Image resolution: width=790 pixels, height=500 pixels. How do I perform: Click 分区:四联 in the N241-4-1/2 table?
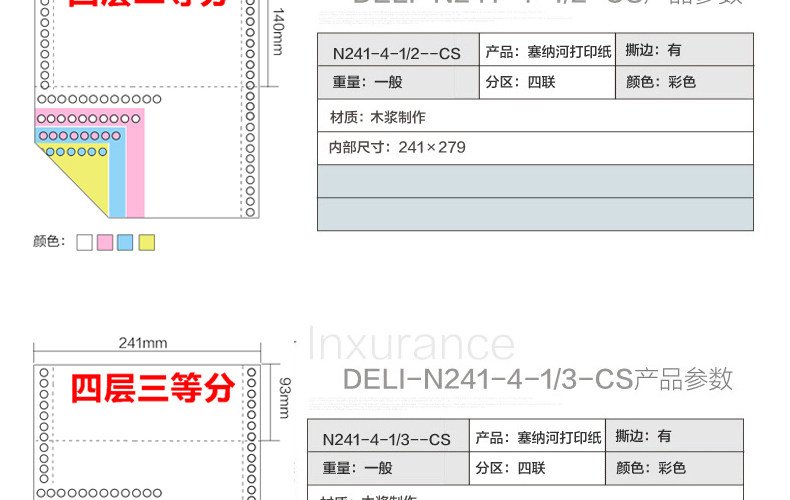coord(547,82)
